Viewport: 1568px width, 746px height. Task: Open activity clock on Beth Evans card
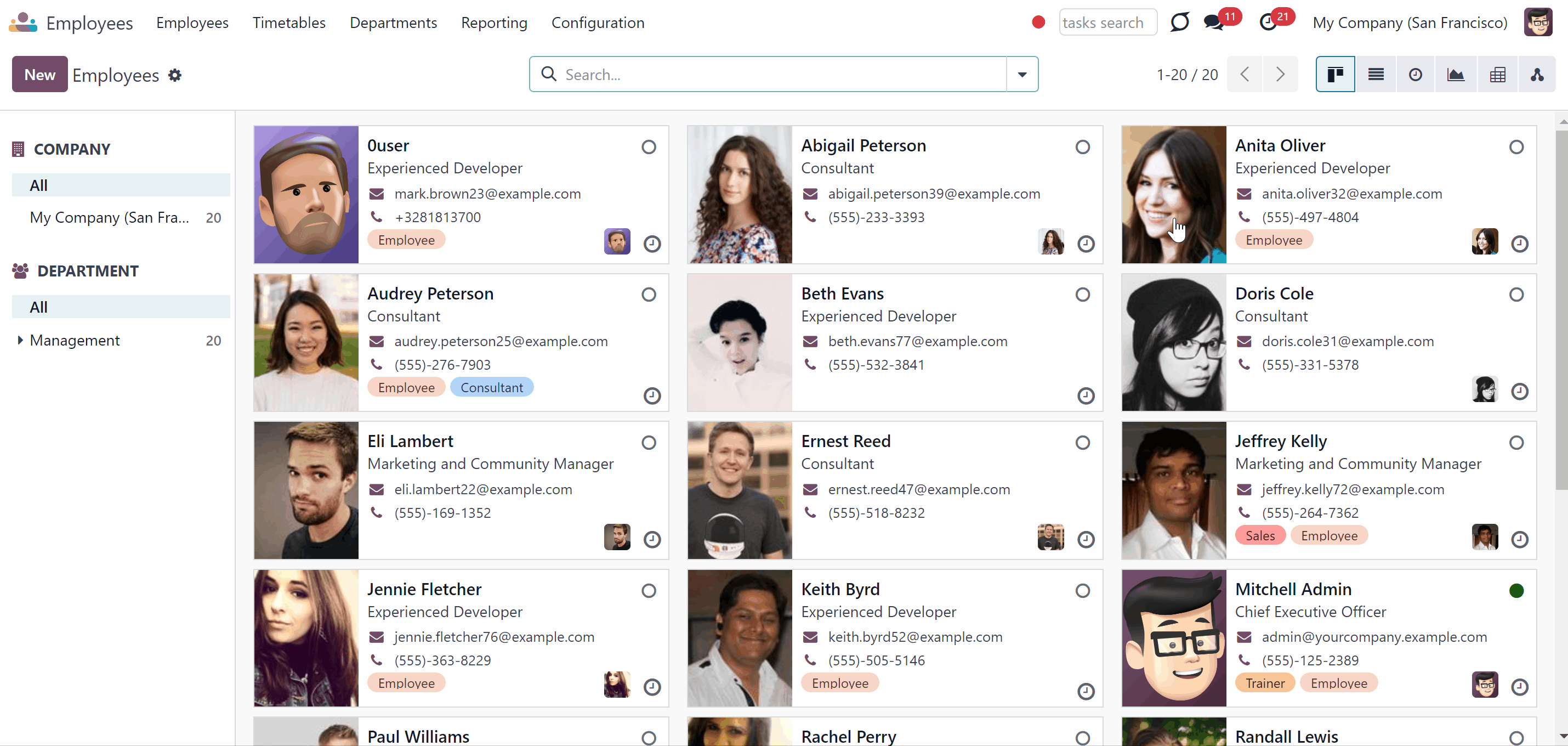(x=1086, y=396)
